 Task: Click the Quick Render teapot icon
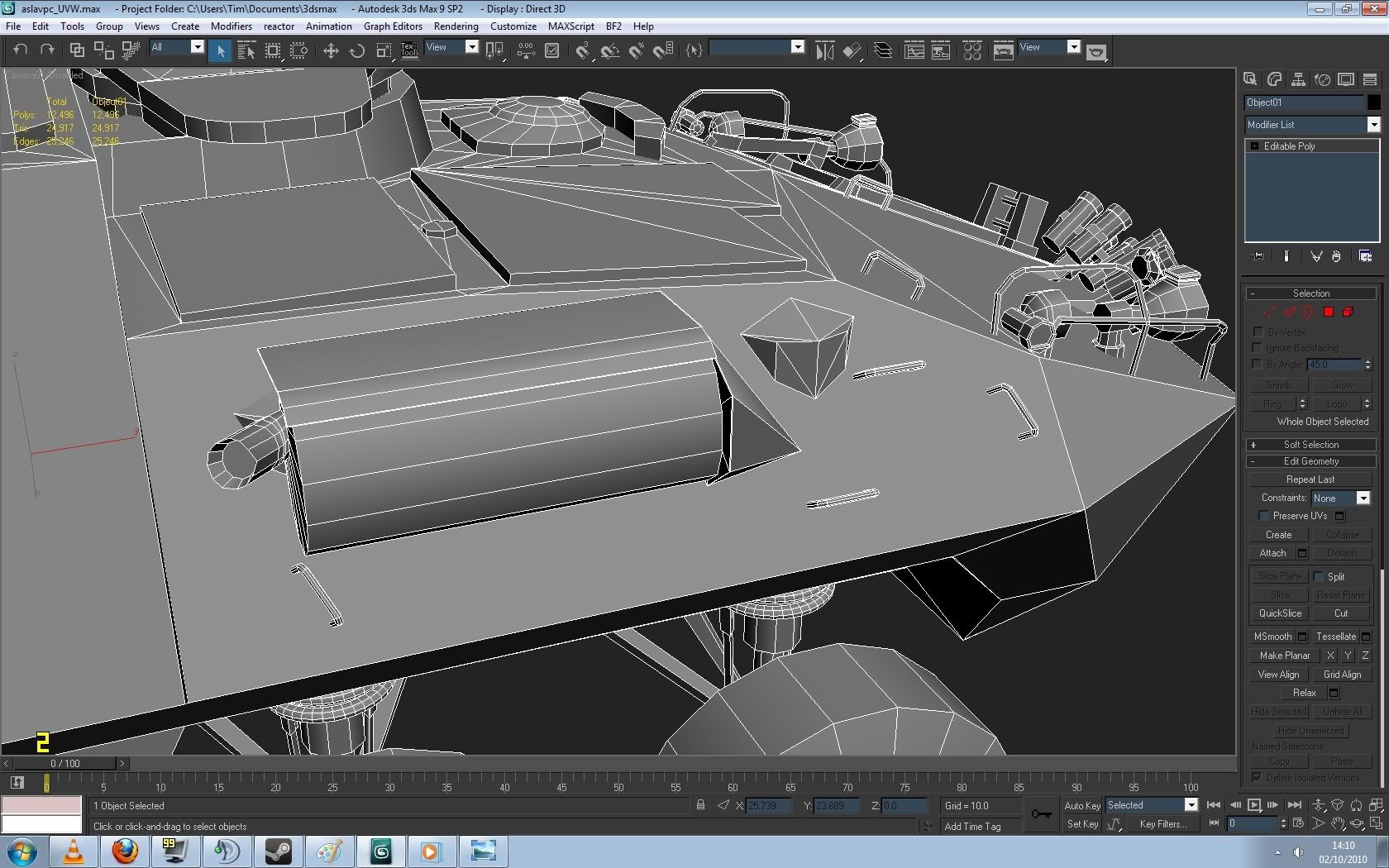coord(1096,52)
